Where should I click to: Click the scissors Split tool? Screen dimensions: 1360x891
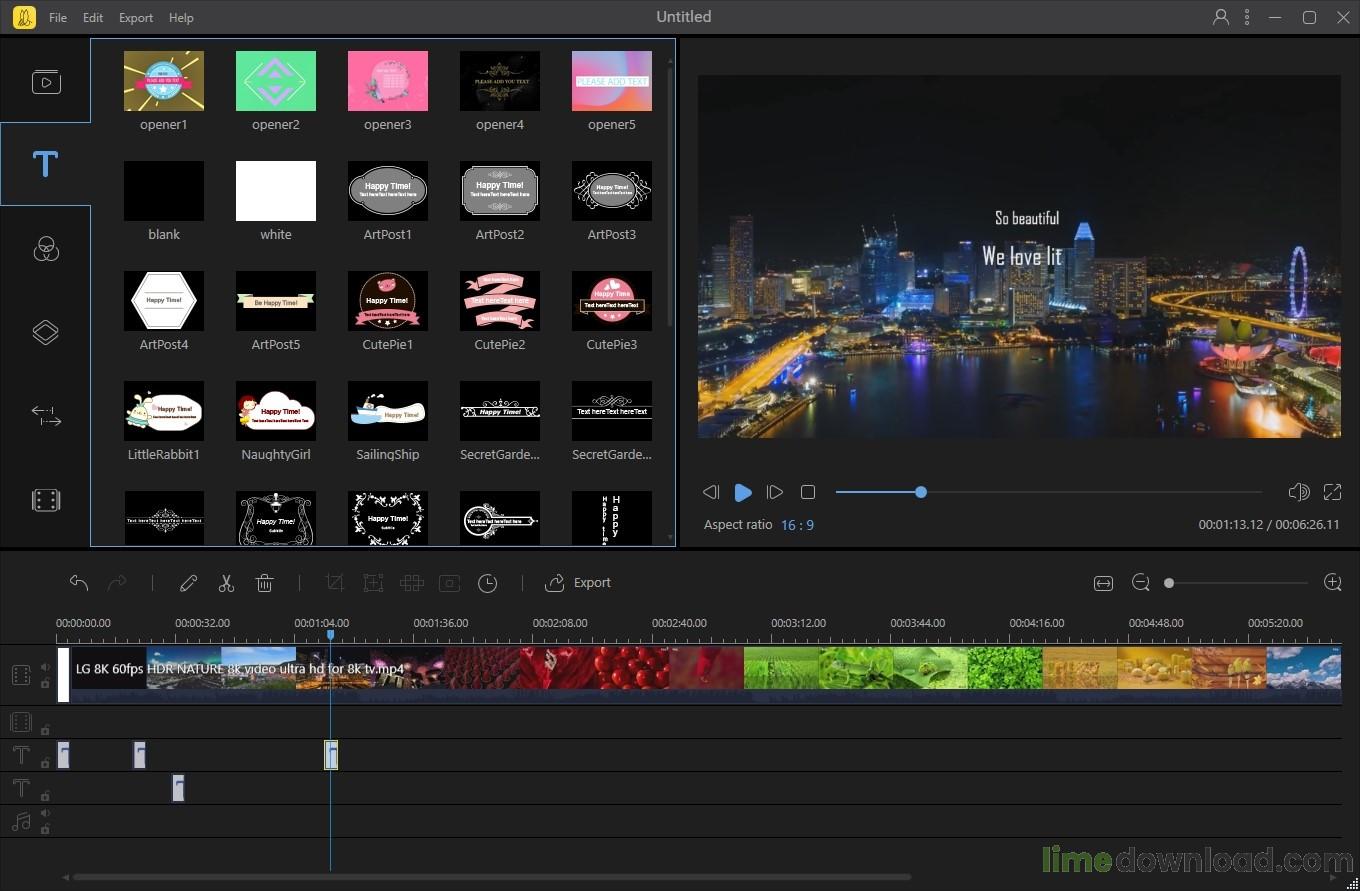click(226, 583)
